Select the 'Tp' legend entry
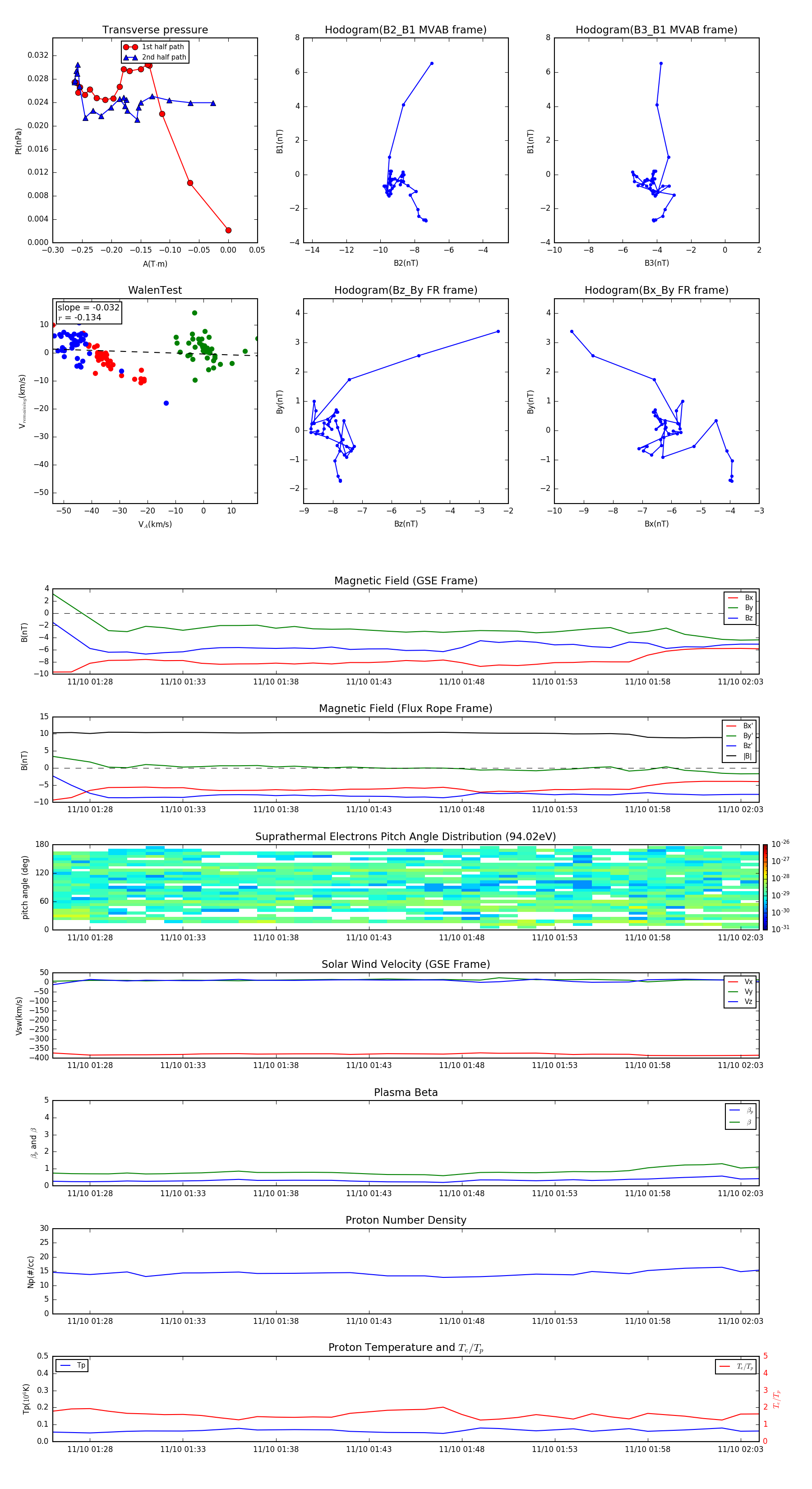Image resolution: width=812 pixels, height=1489 pixels. (72, 1365)
